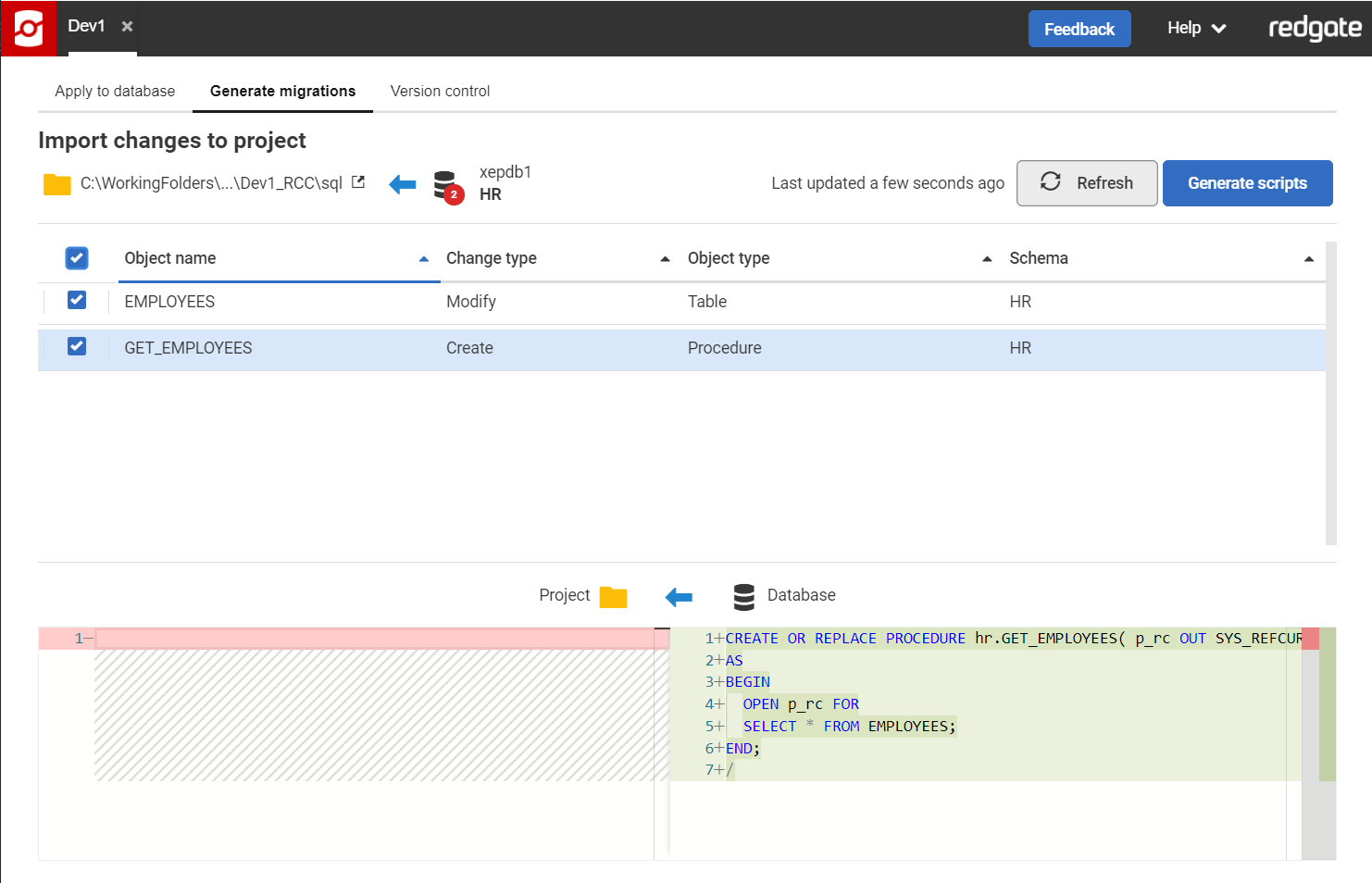Viewport: 1372px width, 883px height.
Task: Open the Version control tab
Action: tap(440, 91)
